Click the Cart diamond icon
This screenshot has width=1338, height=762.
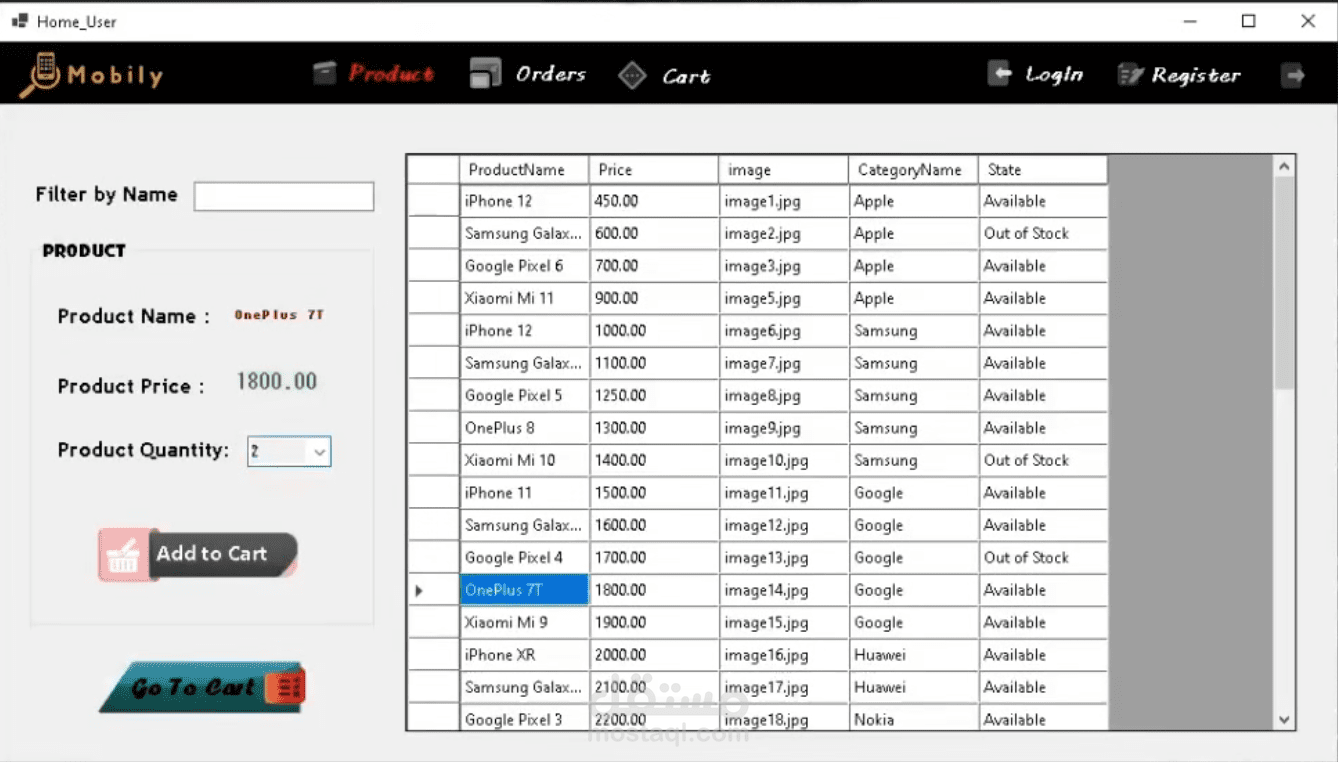(x=633, y=73)
